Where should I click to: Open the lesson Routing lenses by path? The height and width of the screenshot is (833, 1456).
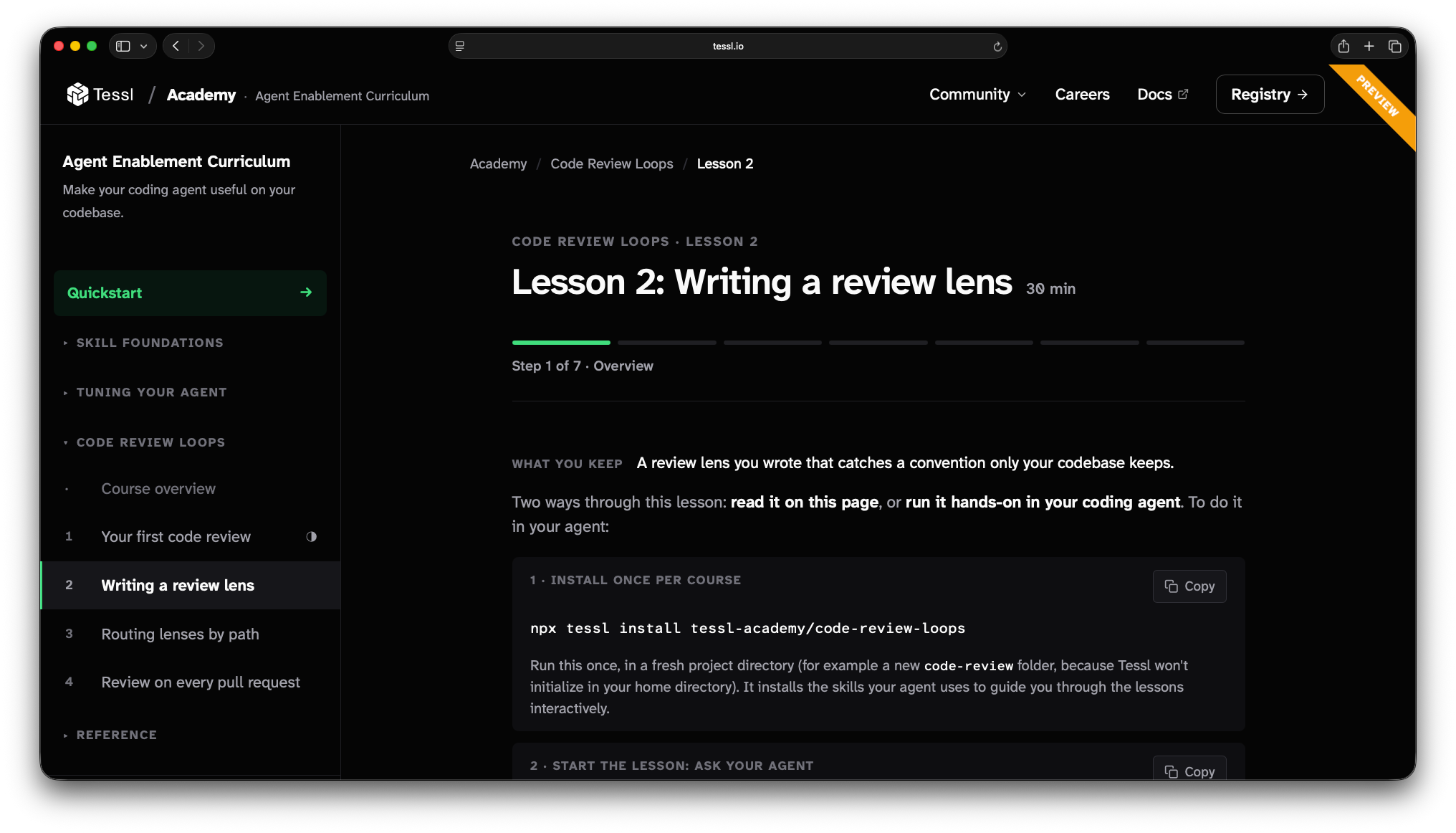(190, 634)
